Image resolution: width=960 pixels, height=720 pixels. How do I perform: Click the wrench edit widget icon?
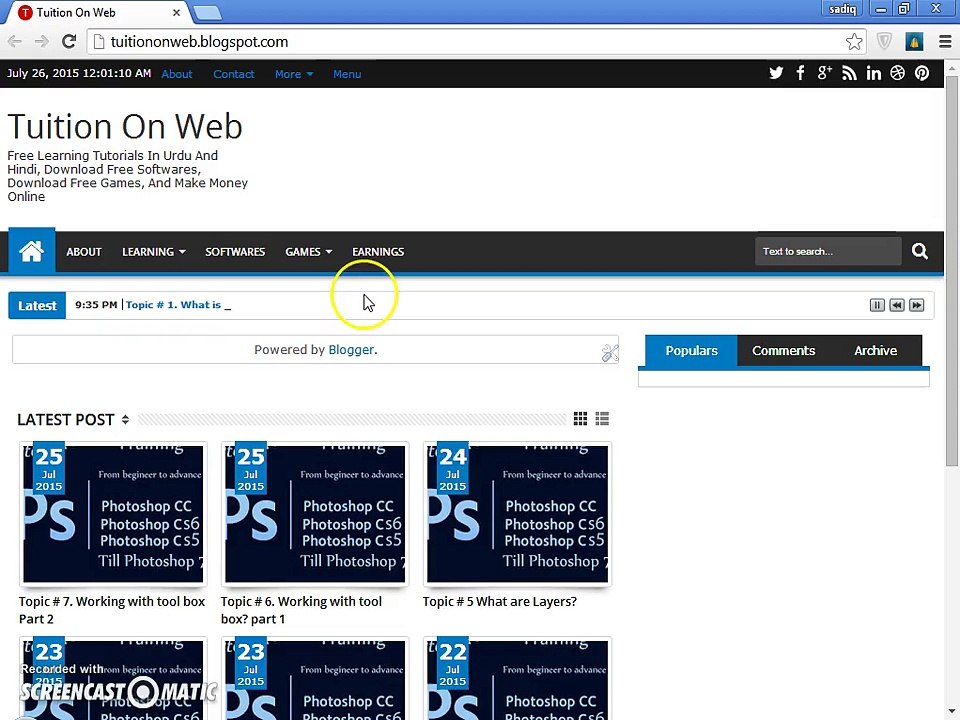pos(610,353)
